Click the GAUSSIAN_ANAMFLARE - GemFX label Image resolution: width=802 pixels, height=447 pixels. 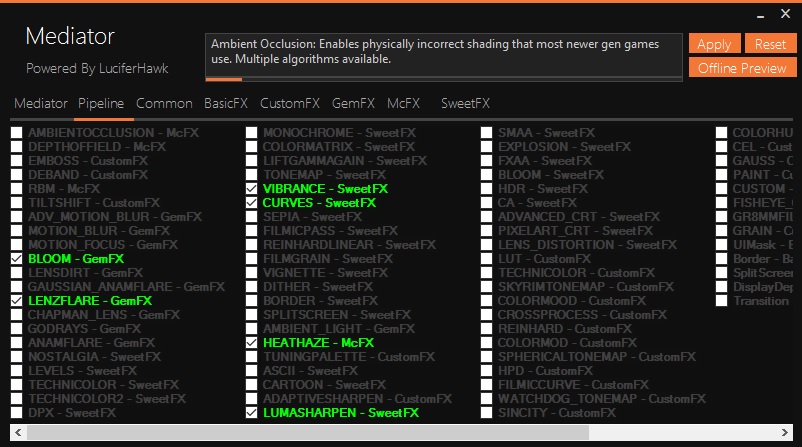(126, 287)
